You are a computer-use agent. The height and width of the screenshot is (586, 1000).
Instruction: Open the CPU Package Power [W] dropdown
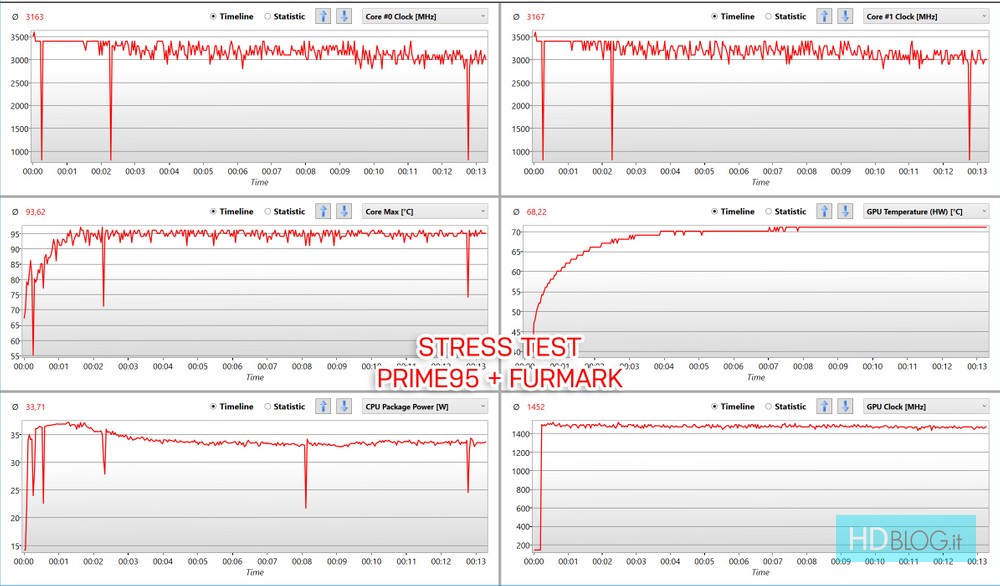pyautogui.click(x=425, y=407)
